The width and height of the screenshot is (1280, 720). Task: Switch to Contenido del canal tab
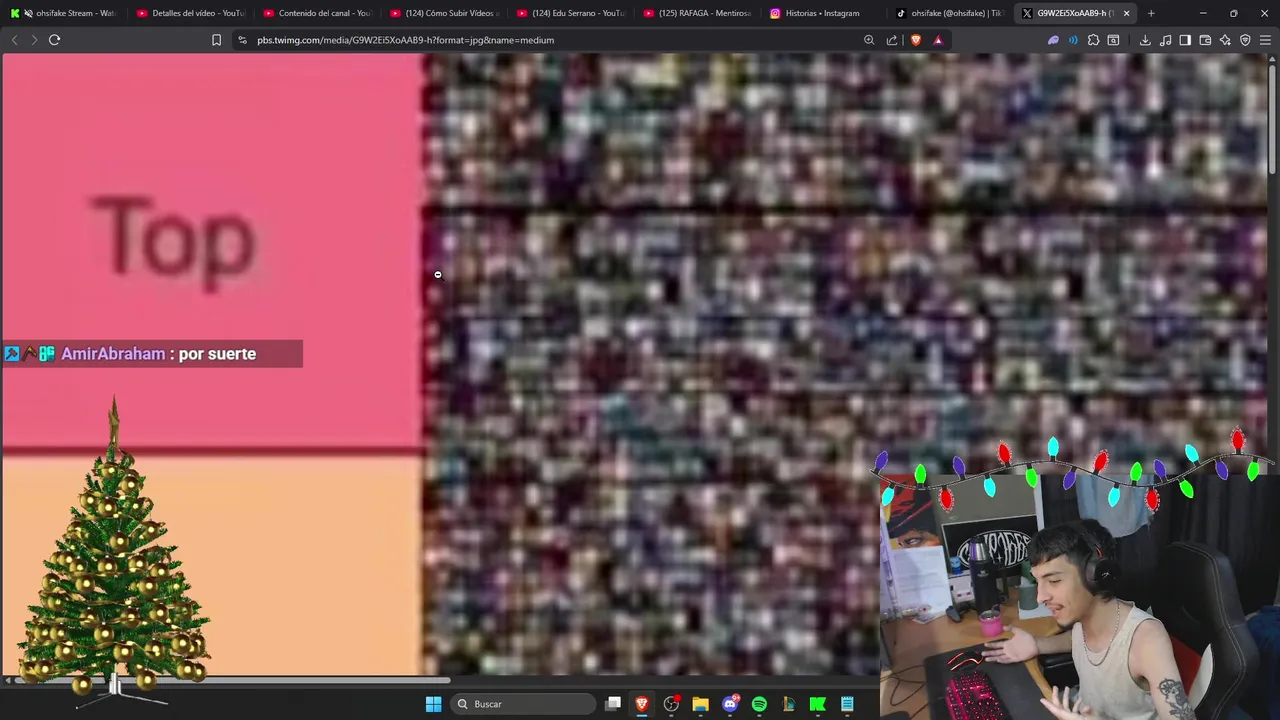pyautogui.click(x=317, y=13)
